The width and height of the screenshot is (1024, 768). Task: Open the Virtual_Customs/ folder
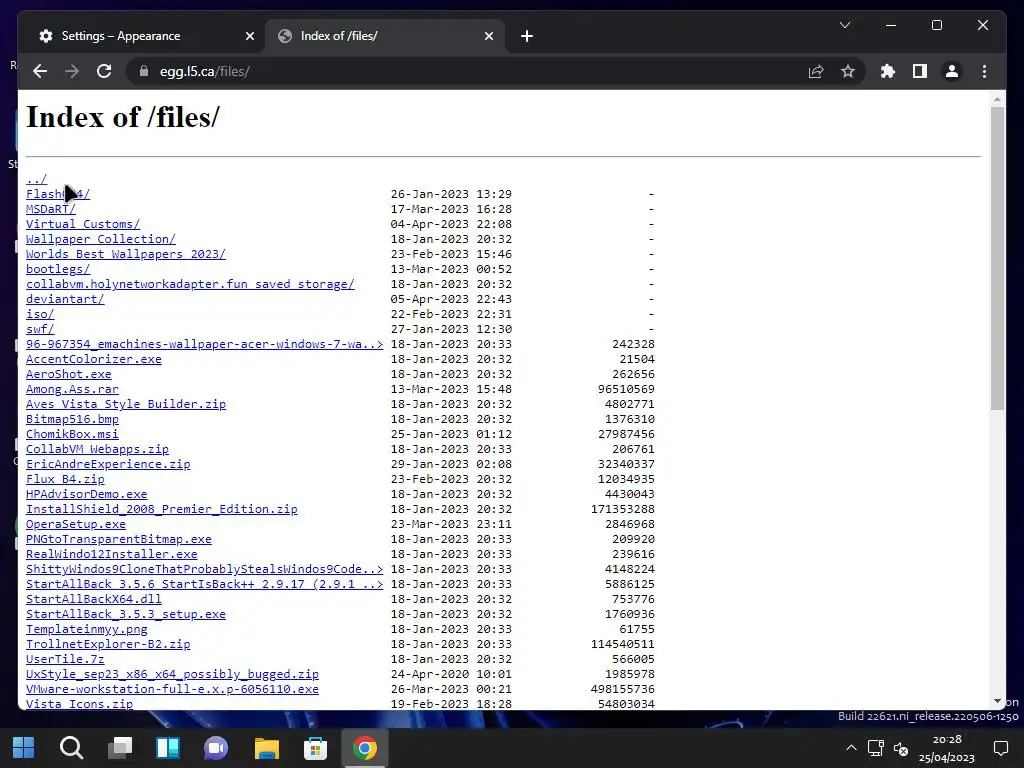tap(83, 224)
